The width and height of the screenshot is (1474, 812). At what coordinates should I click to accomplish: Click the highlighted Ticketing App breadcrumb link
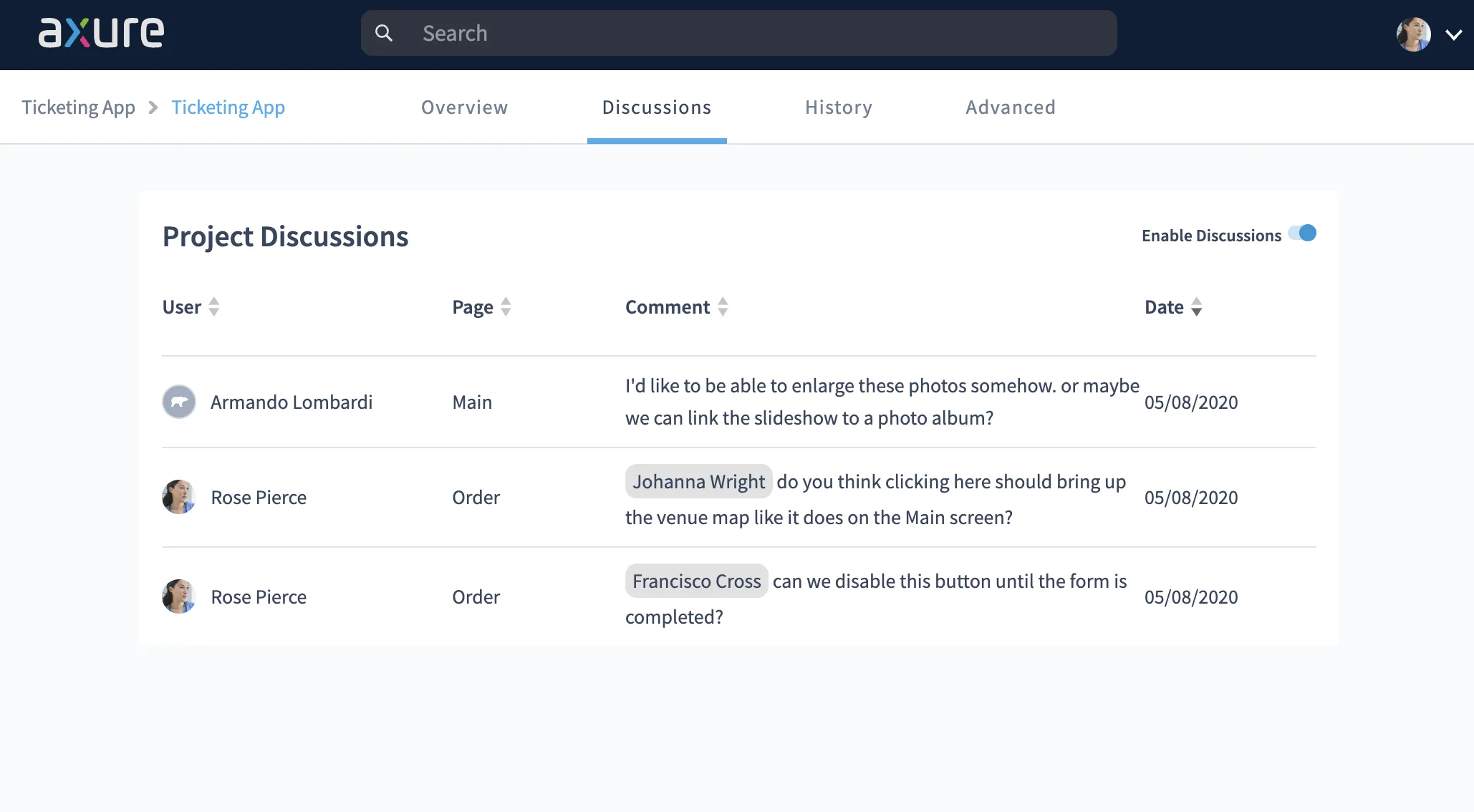tap(228, 107)
